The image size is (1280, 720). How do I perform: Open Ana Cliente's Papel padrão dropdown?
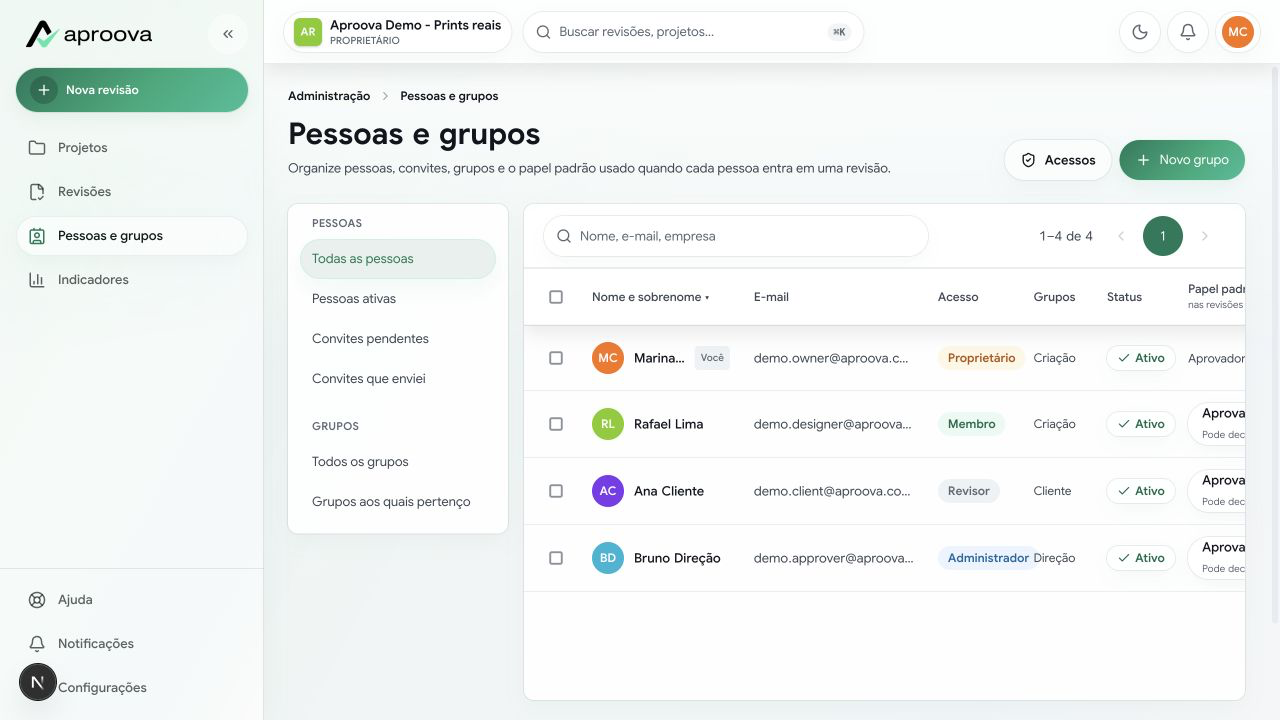1216,491
